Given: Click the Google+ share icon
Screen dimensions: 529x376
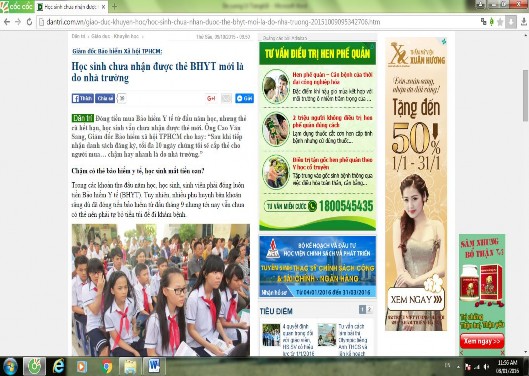Looking at the screenshot, I should (211, 98).
